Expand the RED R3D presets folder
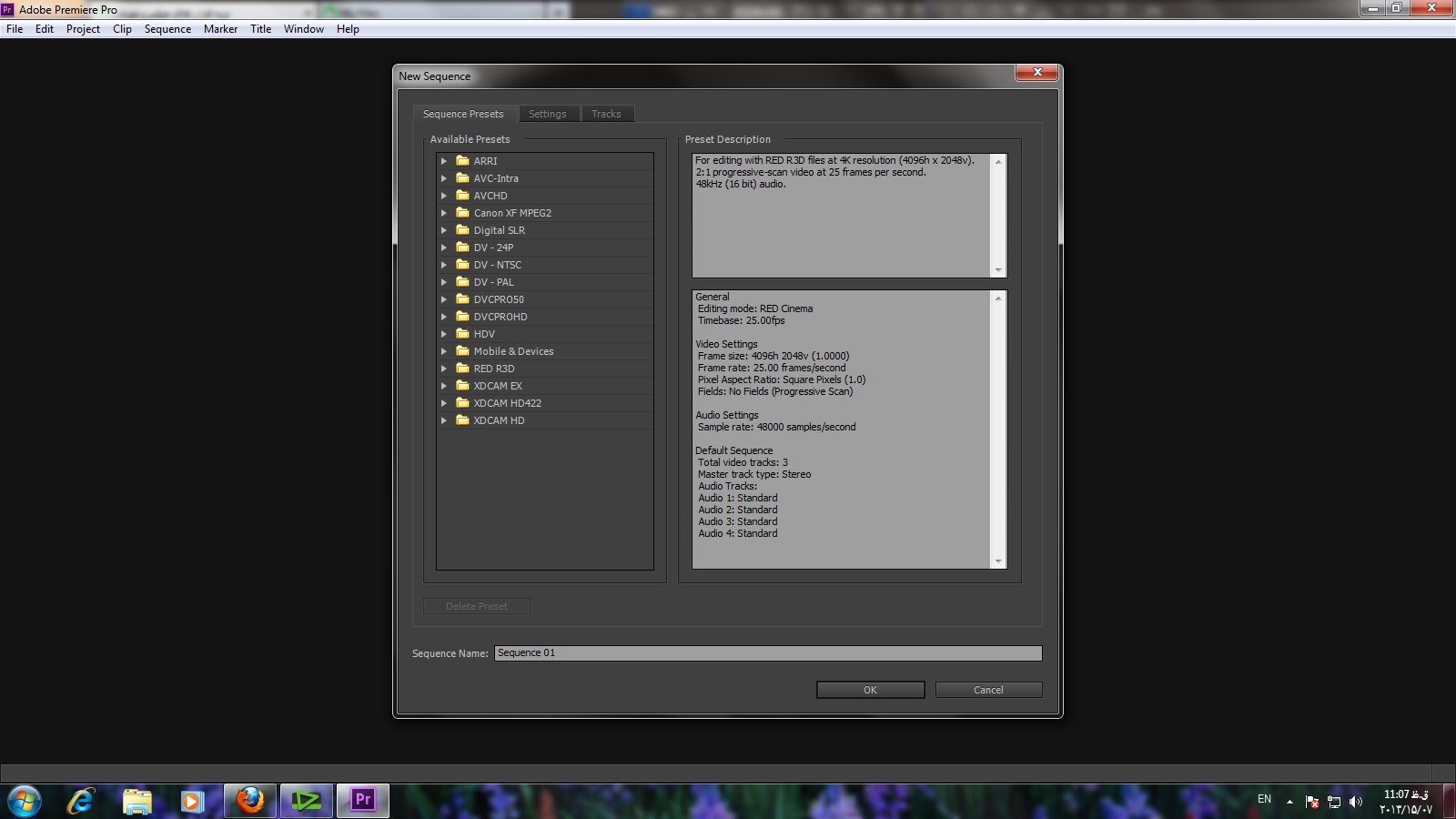1456x819 pixels. [444, 369]
